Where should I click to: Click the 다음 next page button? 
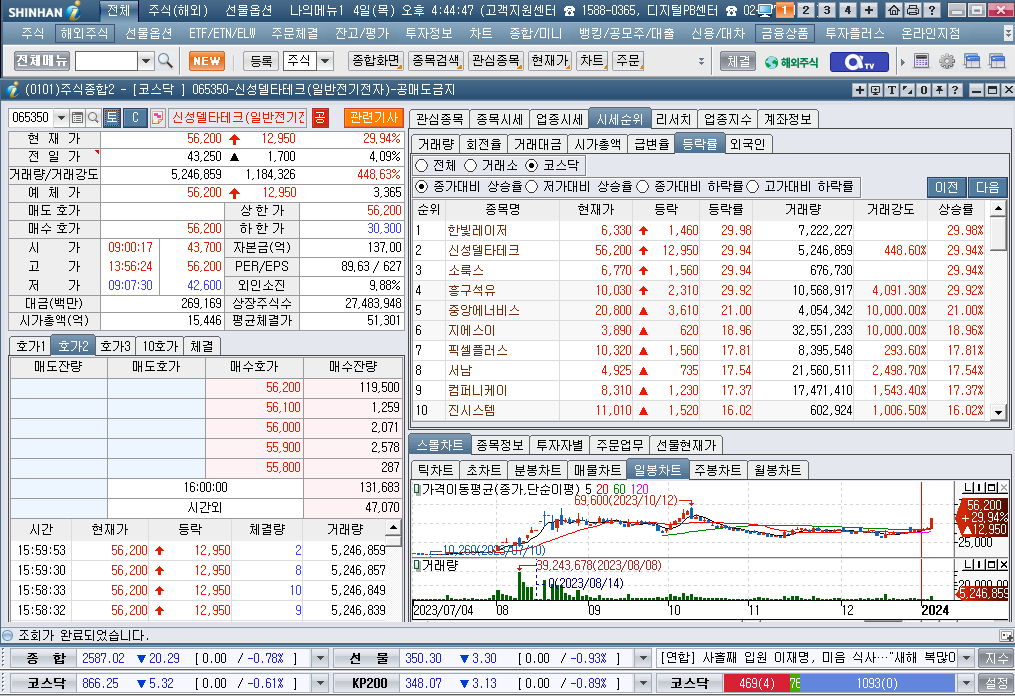coord(987,187)
